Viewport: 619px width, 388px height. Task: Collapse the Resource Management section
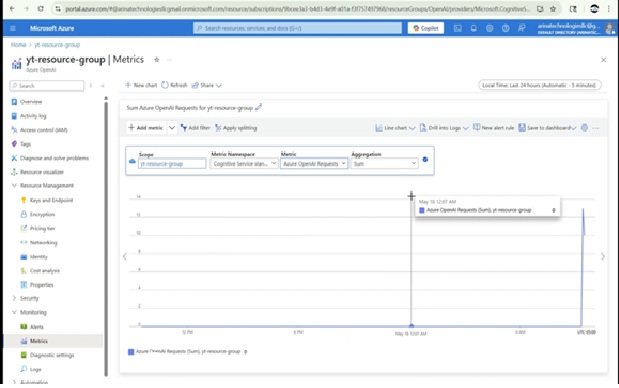pos(14,185)
